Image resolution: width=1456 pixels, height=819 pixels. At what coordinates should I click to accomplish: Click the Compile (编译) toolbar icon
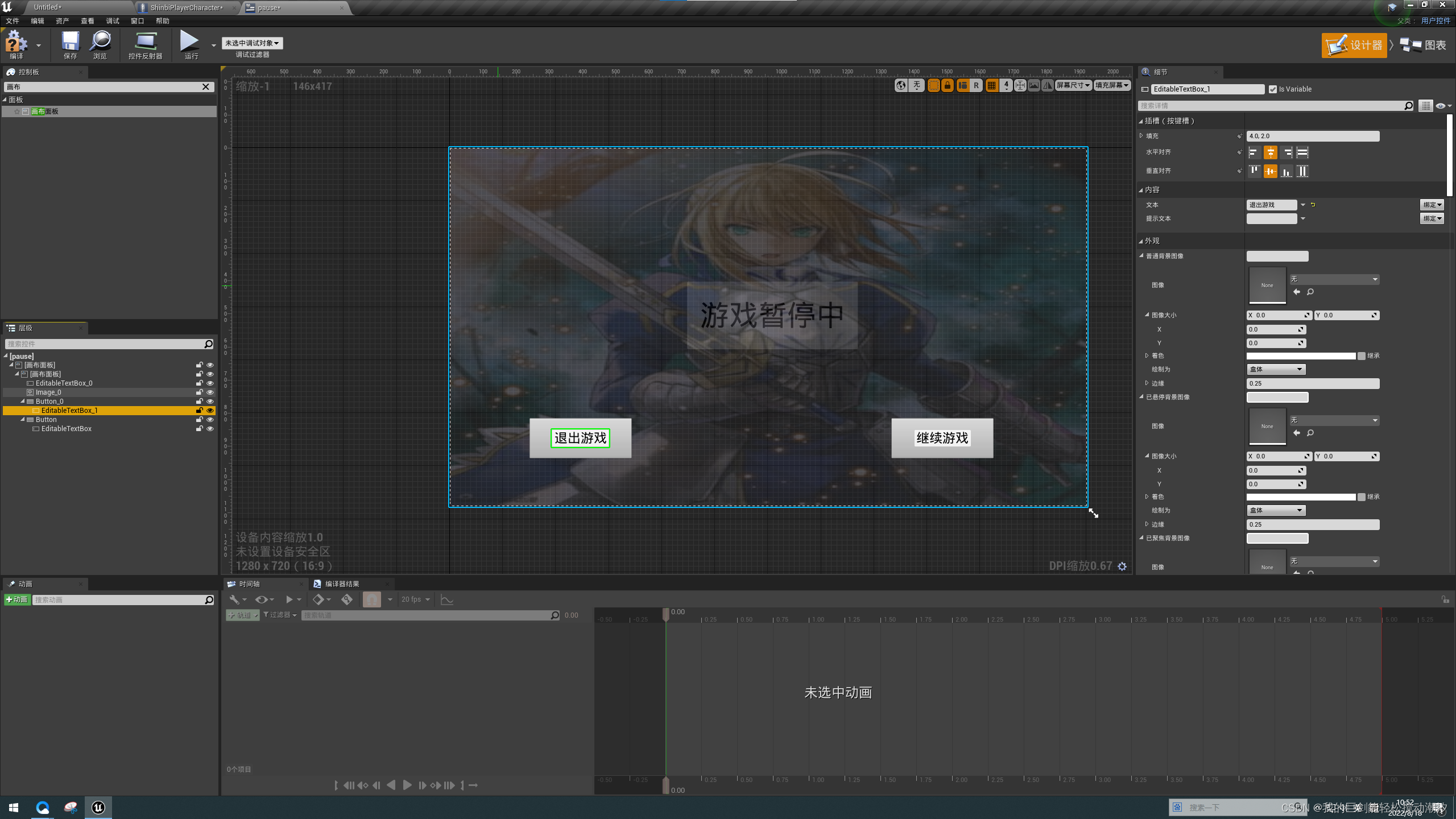click(x=16, y=44)
